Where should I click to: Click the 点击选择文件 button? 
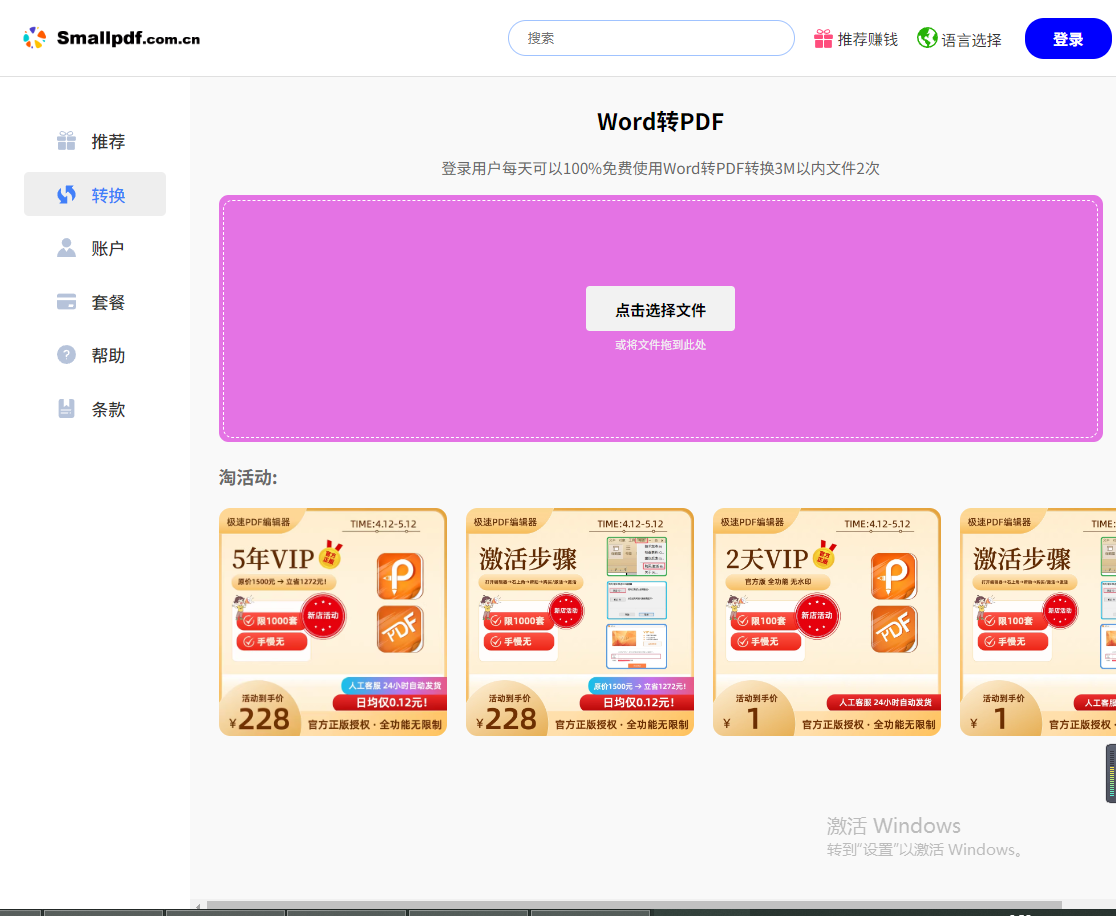[660, 309]
